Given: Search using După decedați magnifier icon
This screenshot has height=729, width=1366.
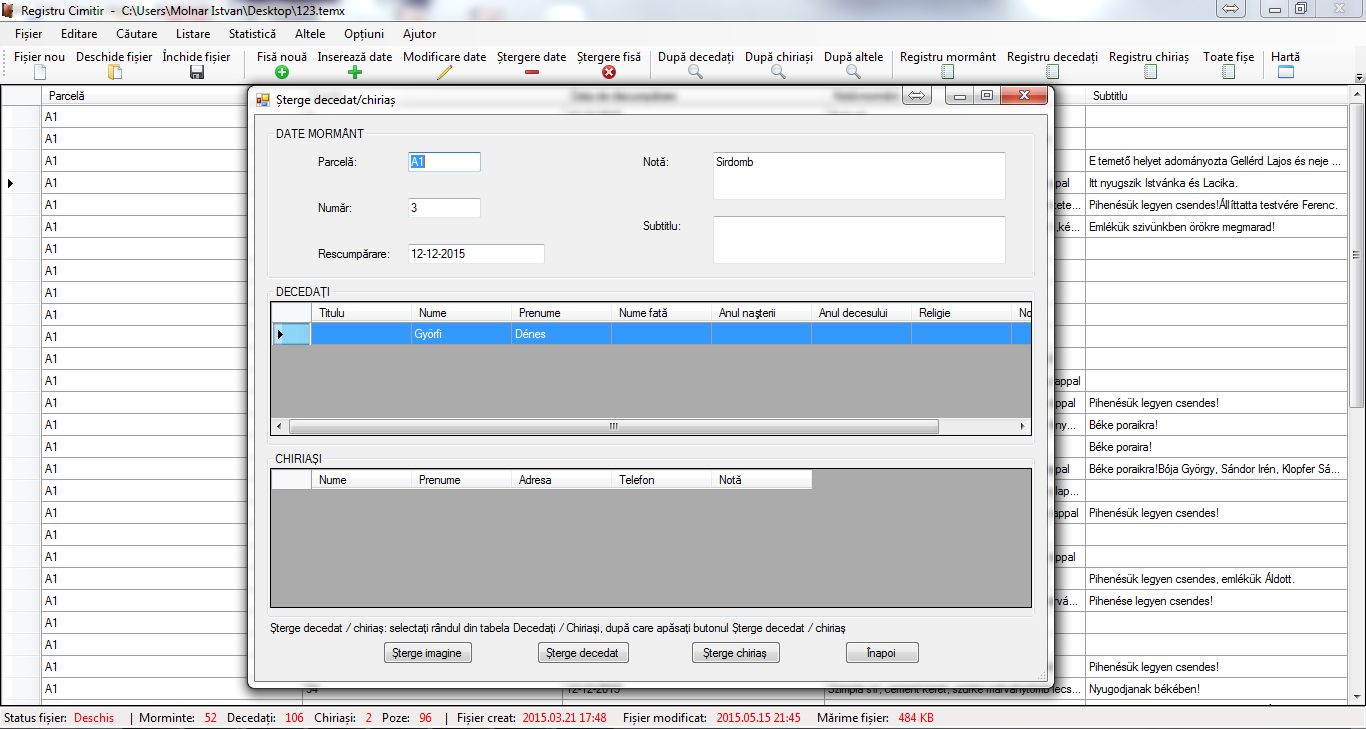Looking at the screenshot, I should coord(696,72).
